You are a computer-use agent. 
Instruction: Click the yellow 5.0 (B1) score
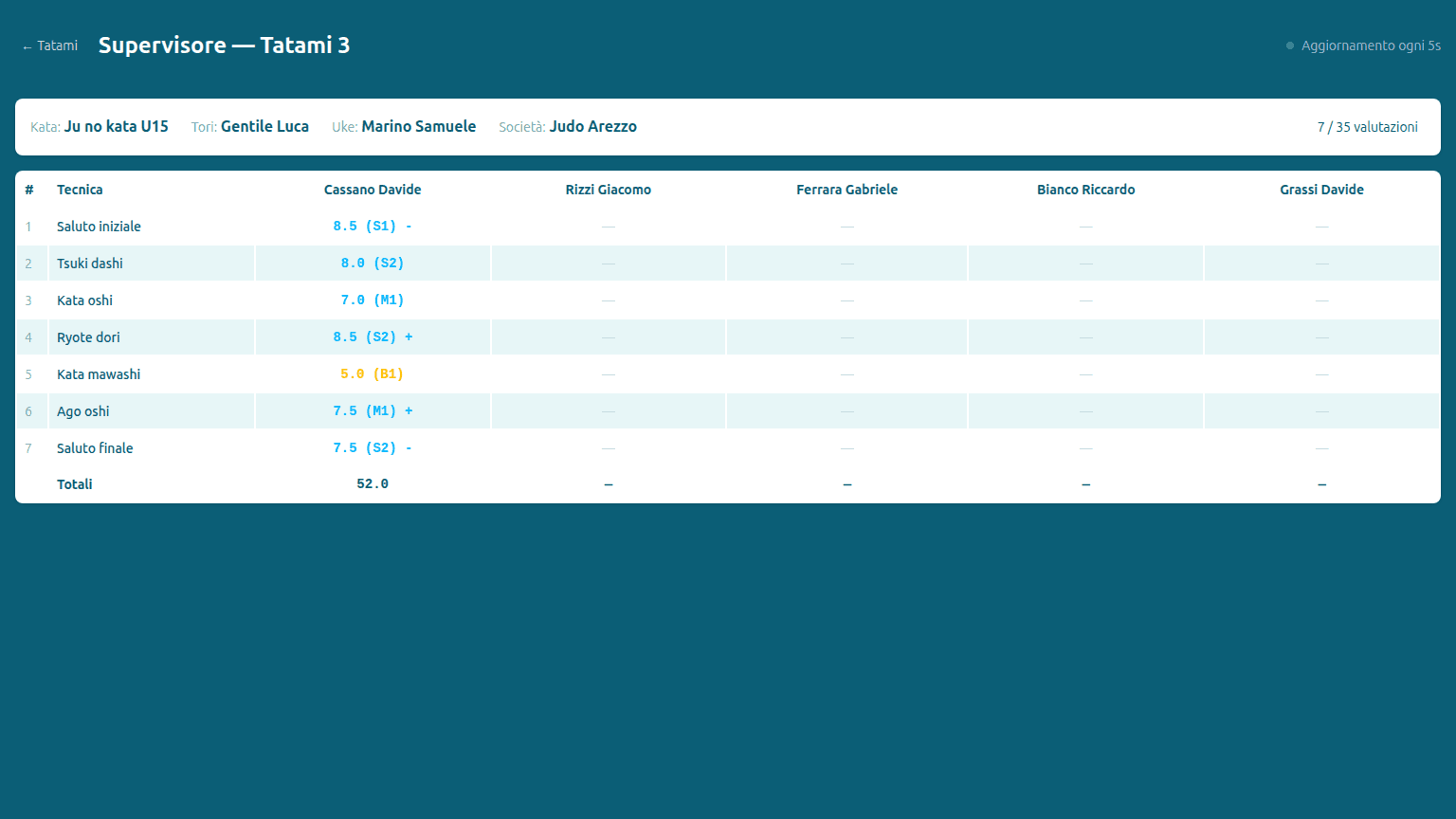[x=373, y=374]
